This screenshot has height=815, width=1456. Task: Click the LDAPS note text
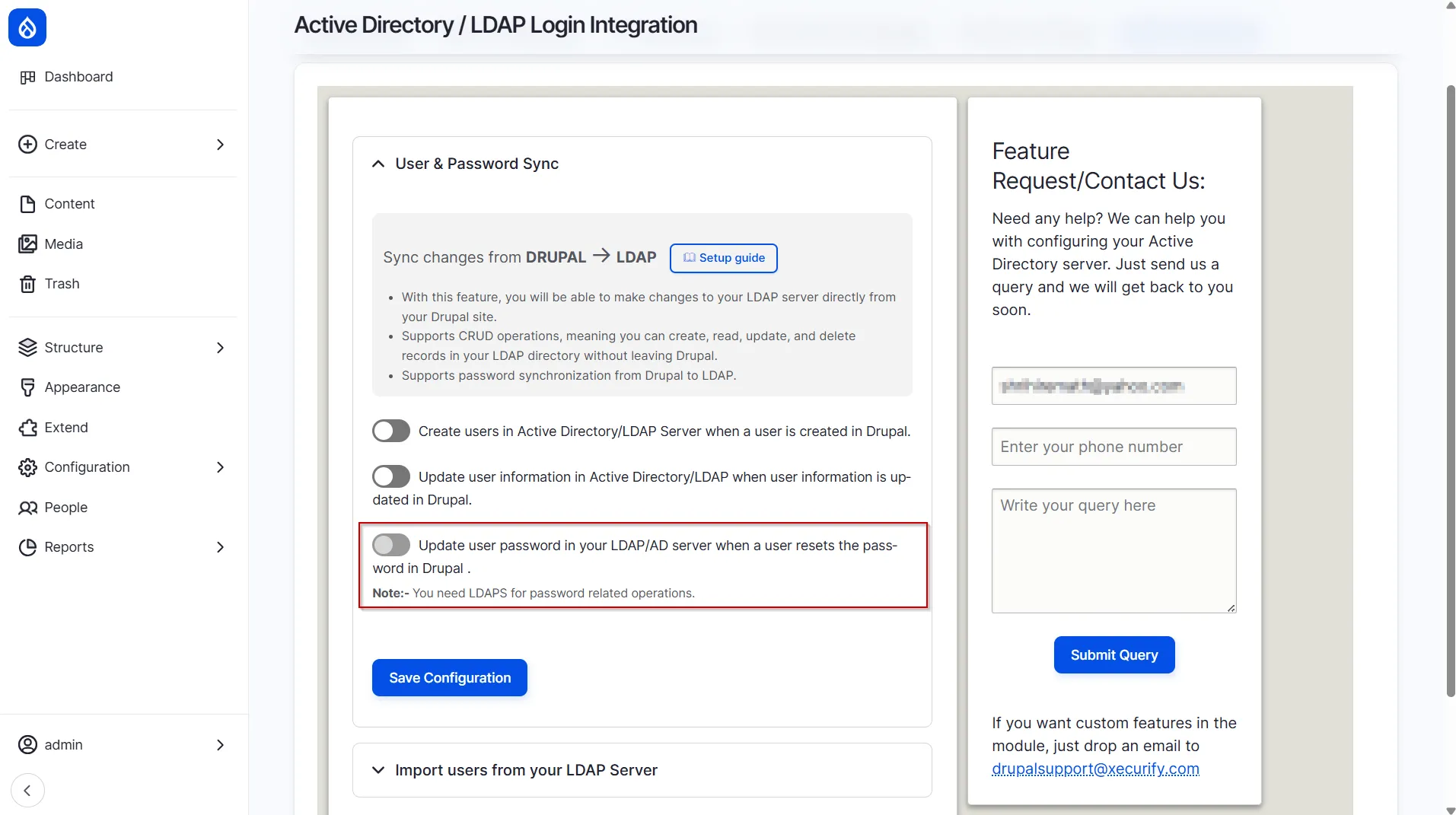534,593
